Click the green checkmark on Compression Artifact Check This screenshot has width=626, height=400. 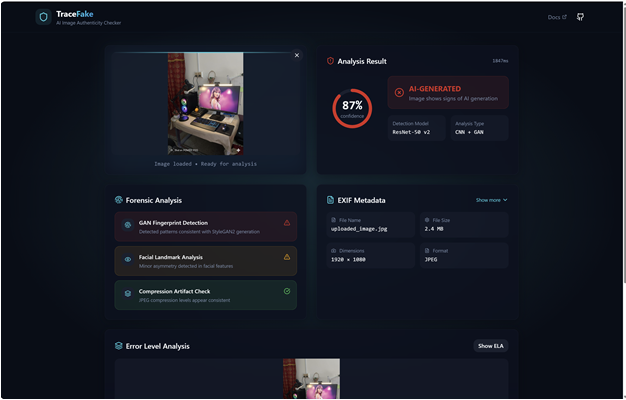(x=287, y=291)
